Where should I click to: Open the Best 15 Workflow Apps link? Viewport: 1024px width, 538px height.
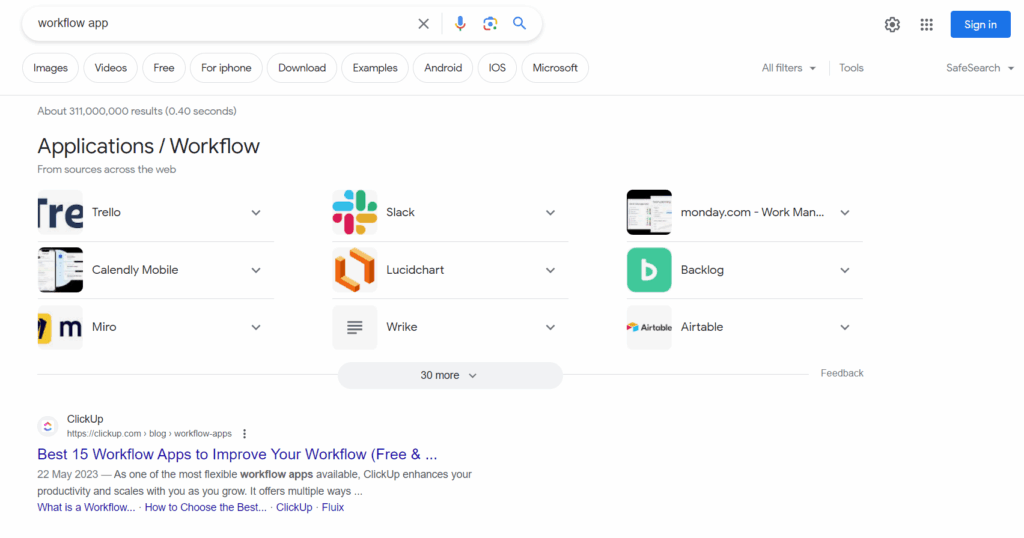pos(237,454)
